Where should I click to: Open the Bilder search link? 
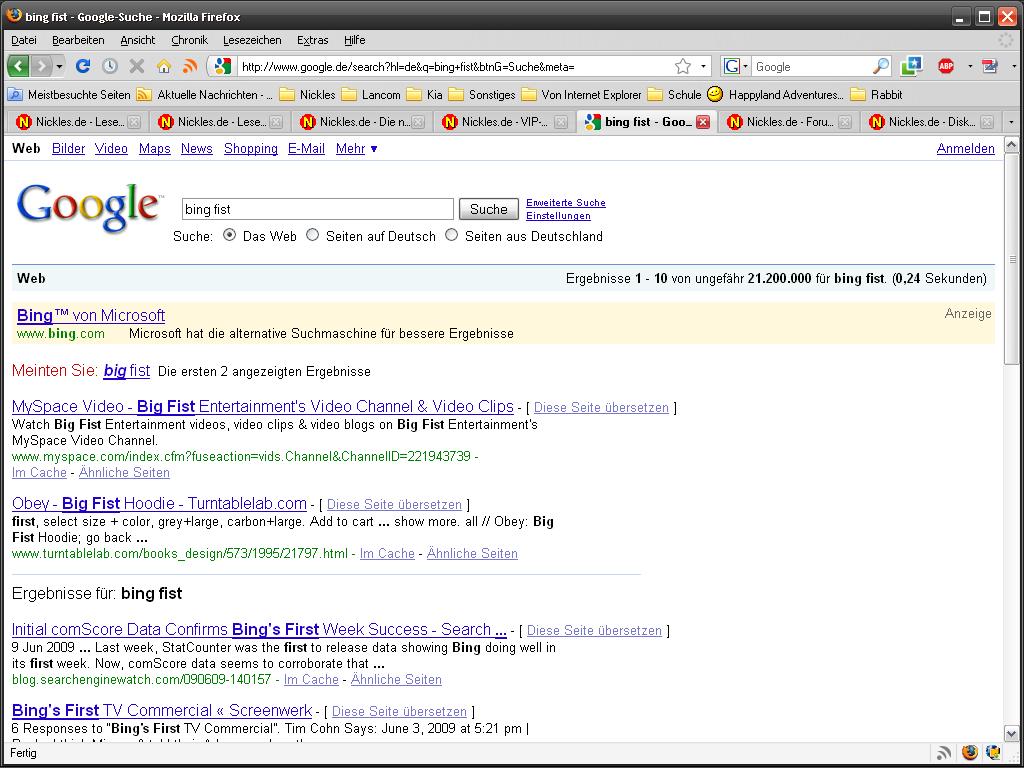pos(69,149)
